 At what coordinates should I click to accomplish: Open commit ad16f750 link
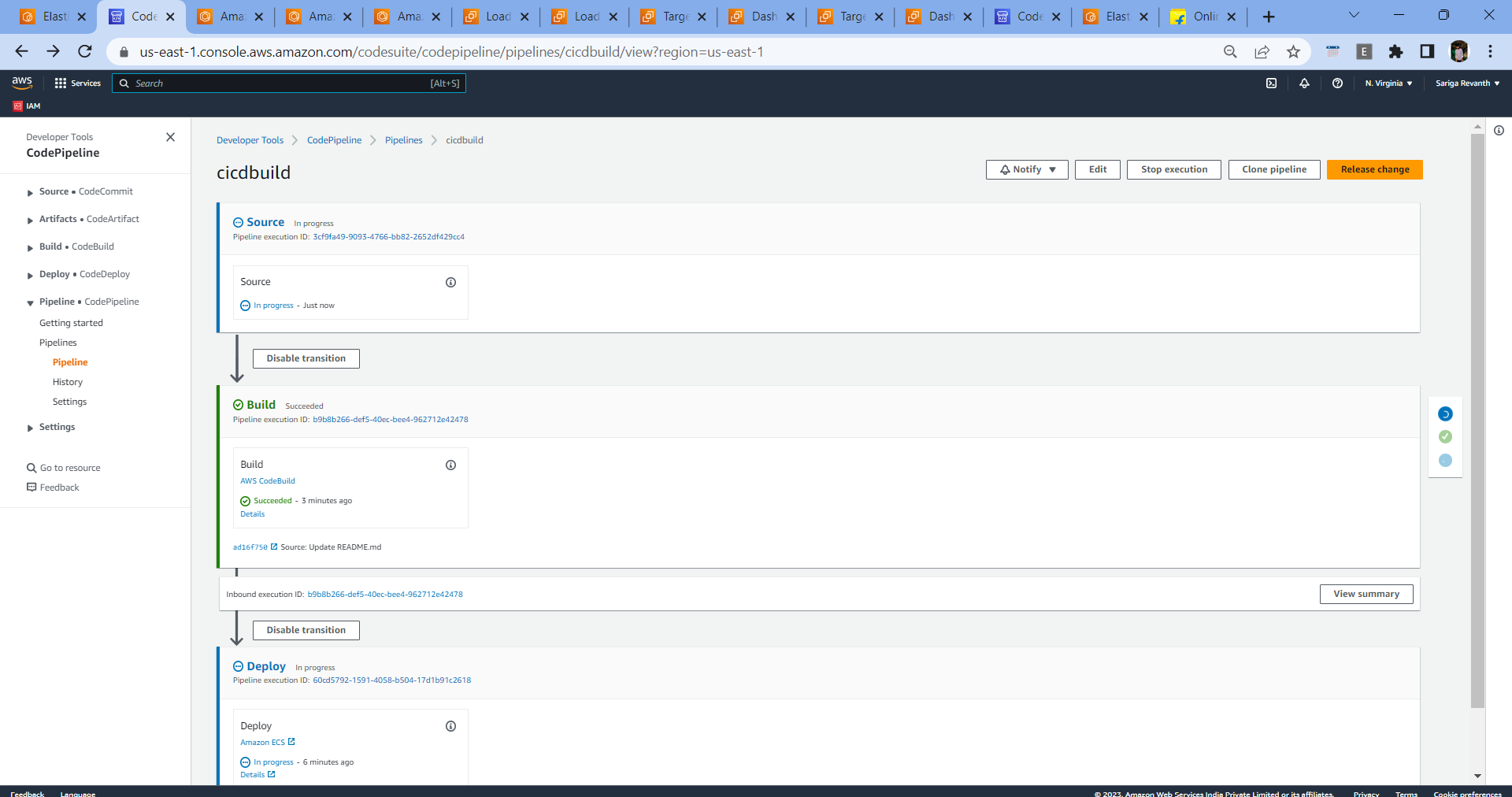pyautogui.click(x=255, y=547)
